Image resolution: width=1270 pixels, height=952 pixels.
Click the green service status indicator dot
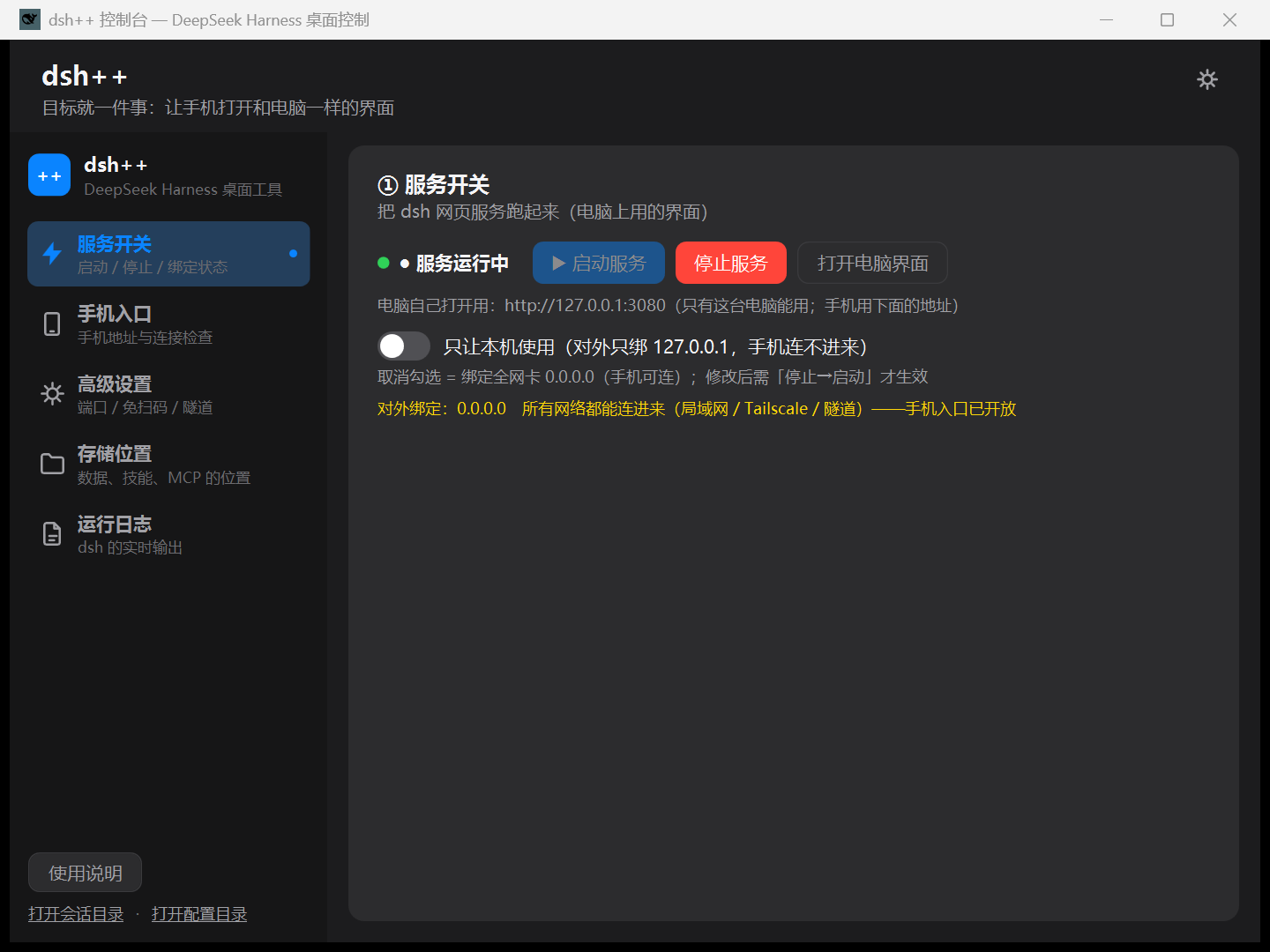pyautogui.click(x=384, y=263)
